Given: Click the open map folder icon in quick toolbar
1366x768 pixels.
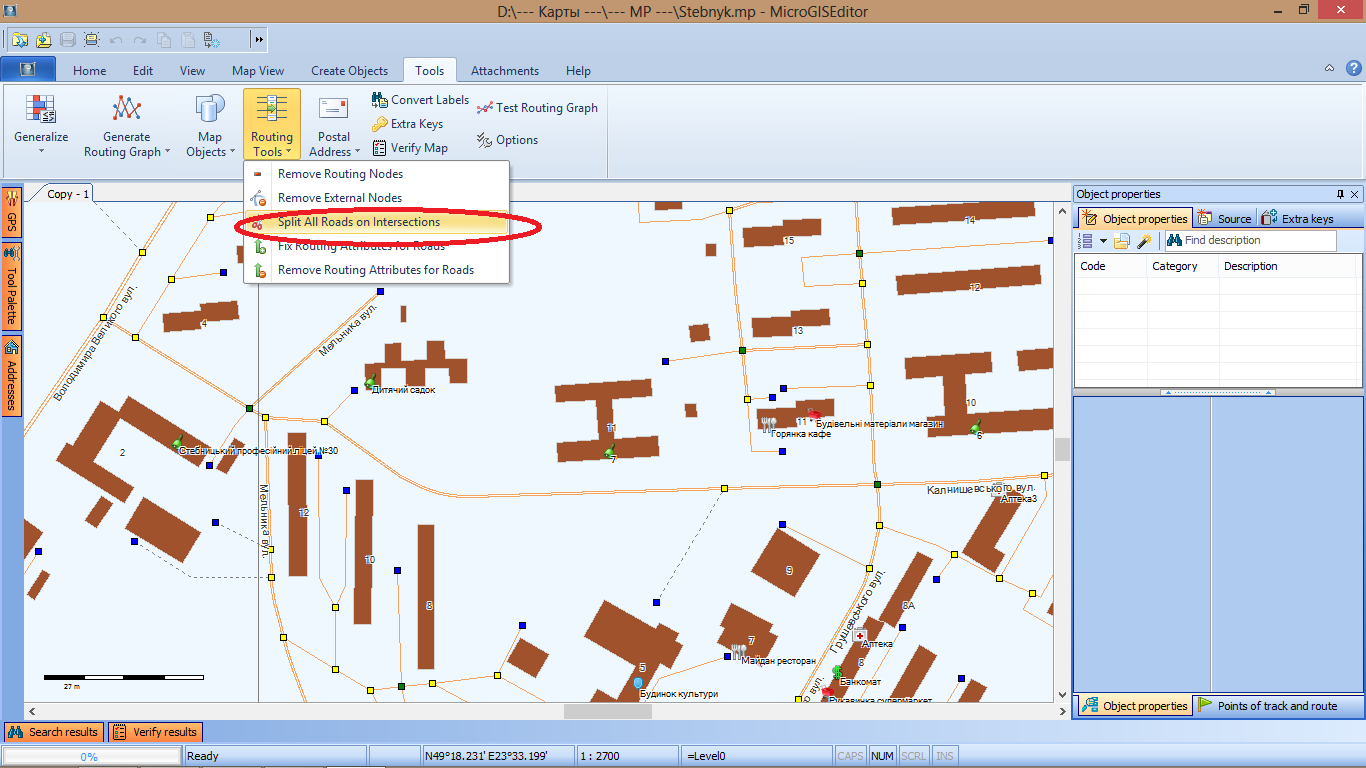Looking at the screenshot, I should [20, 40].
